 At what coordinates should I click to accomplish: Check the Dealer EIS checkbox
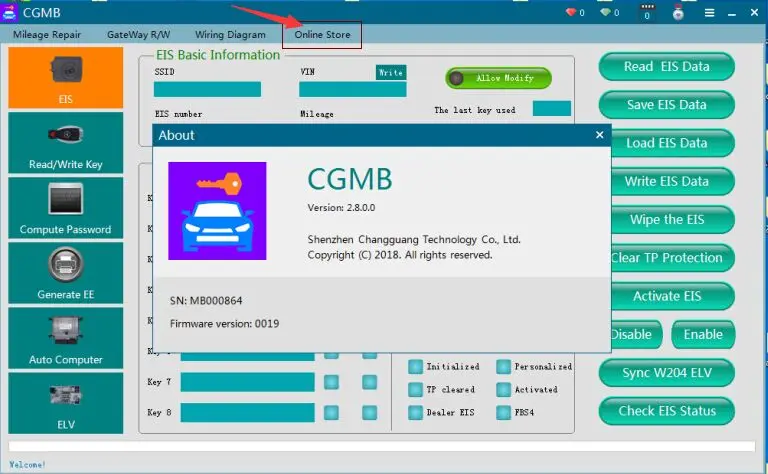(415, 412)
